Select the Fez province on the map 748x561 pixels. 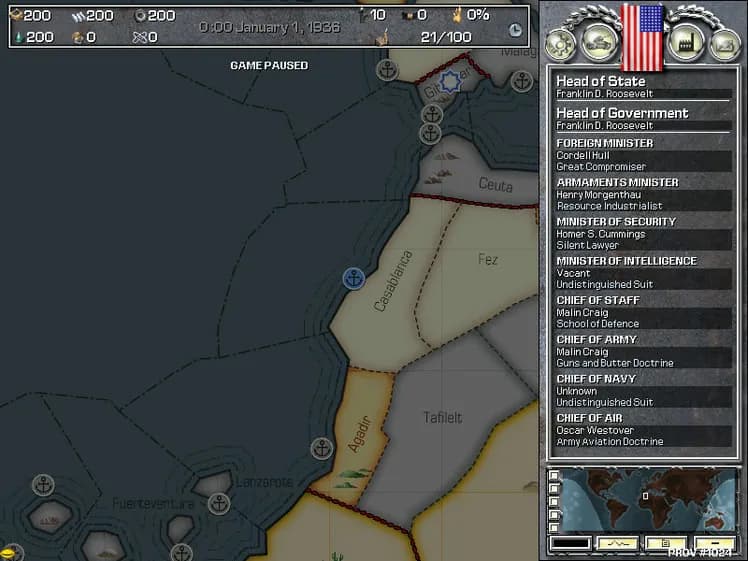pyautogui.click(x=488, y=259)
